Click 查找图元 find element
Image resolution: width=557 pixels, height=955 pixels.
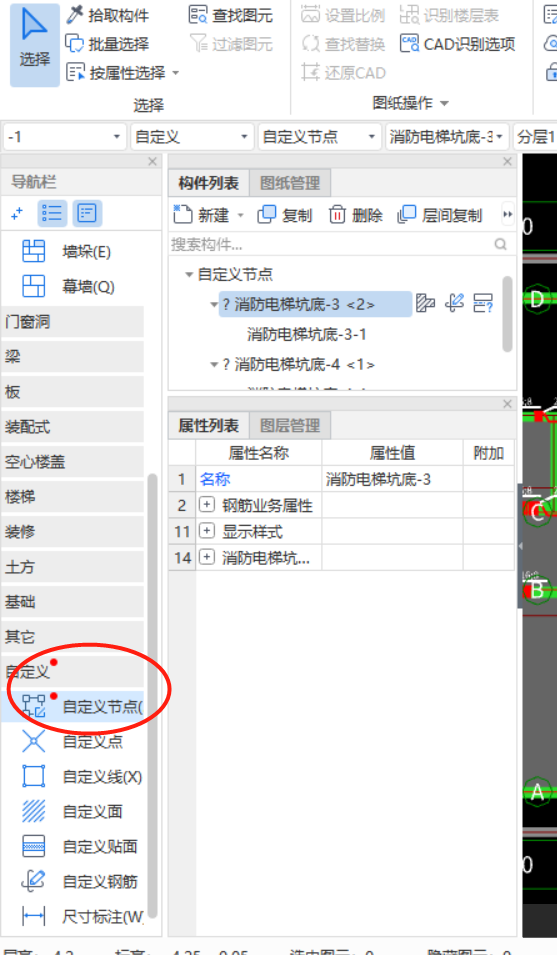(231, 15)
